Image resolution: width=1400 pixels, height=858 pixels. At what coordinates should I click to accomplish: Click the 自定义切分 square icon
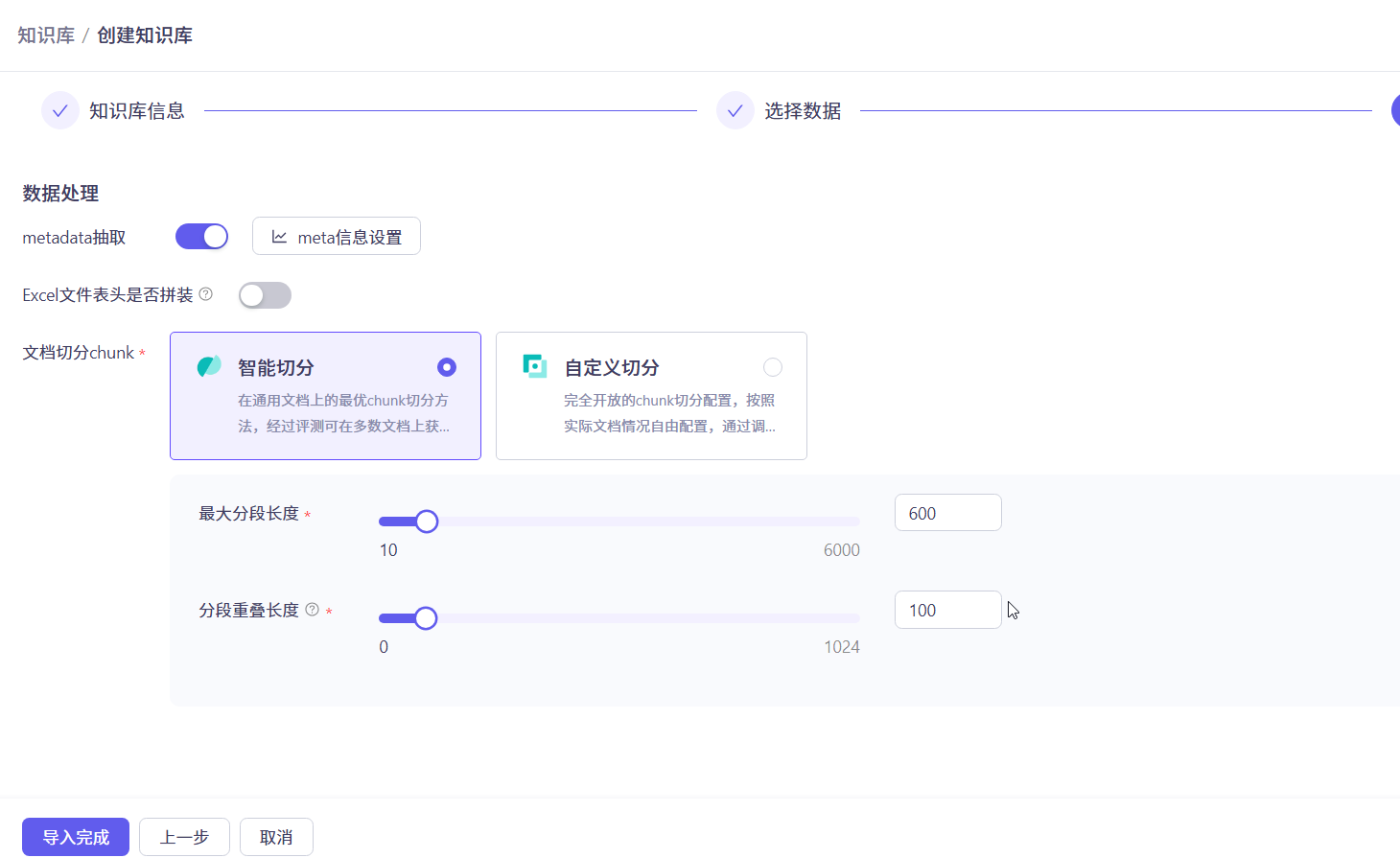click(x=534, y=366)
